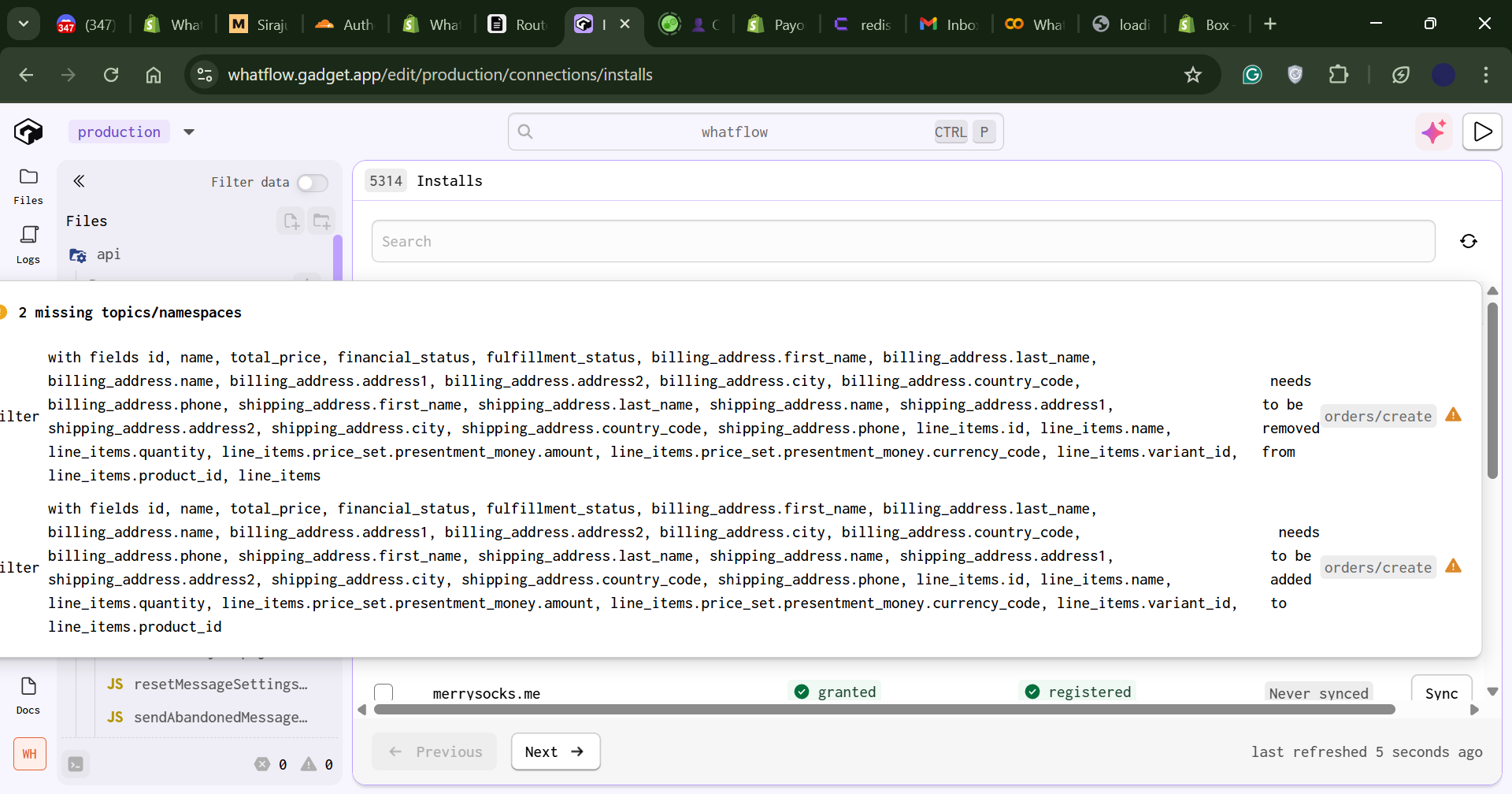1512x794 pixels.
Task: Toggle the Filter data switch
Action: [313, 183]
